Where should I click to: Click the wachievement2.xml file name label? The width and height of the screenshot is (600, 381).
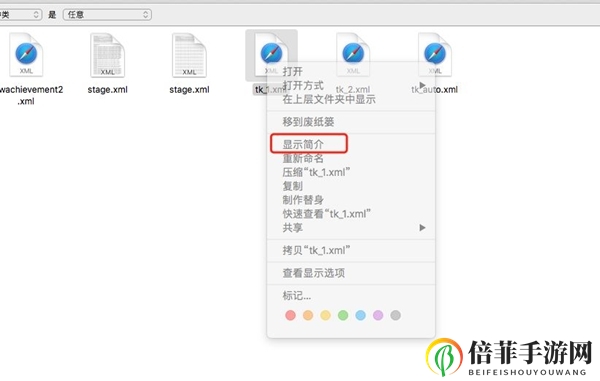click(31, 95)
